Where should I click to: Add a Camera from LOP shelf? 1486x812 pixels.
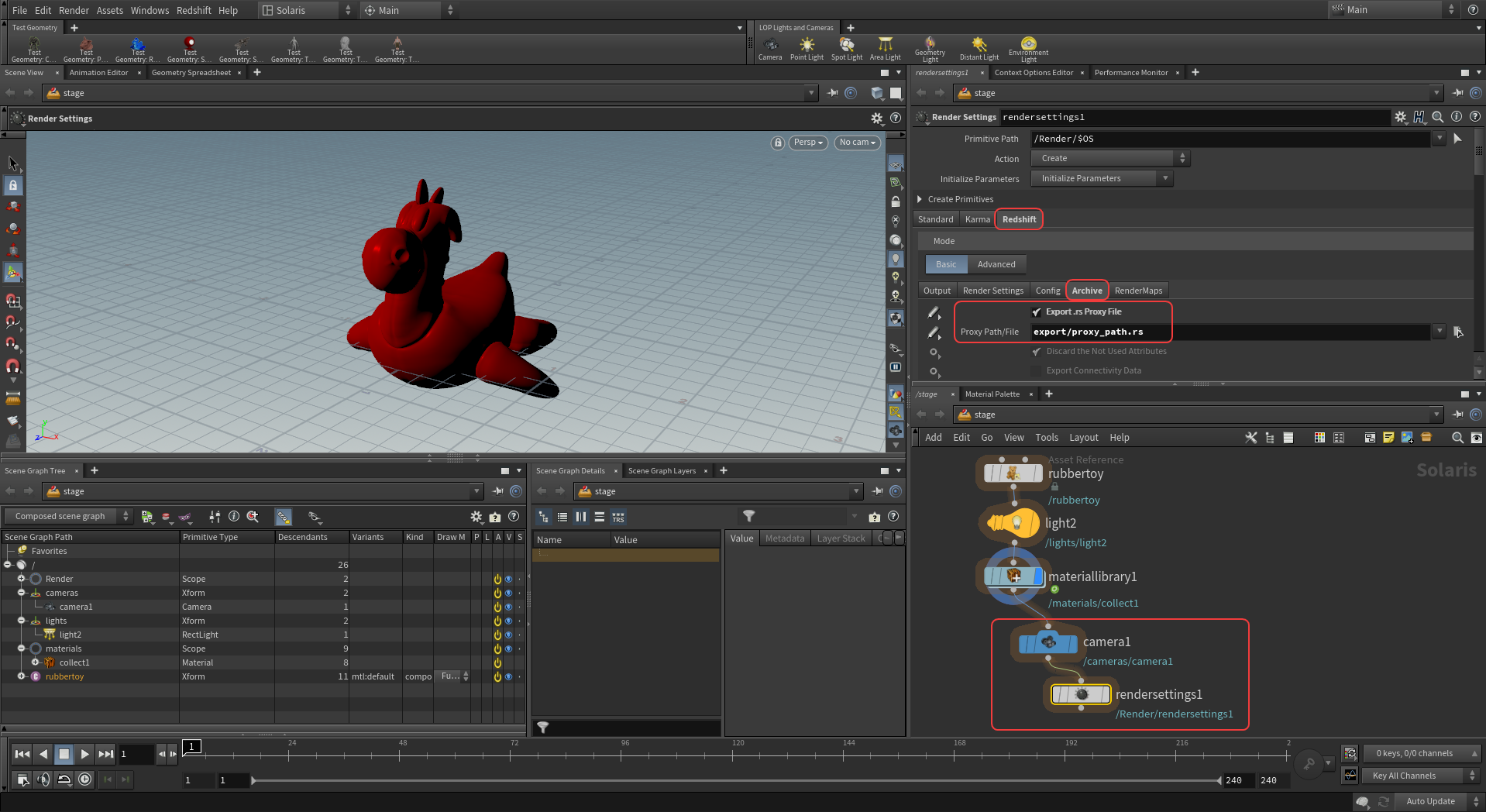pyautogui.click(x=770, y=48)
